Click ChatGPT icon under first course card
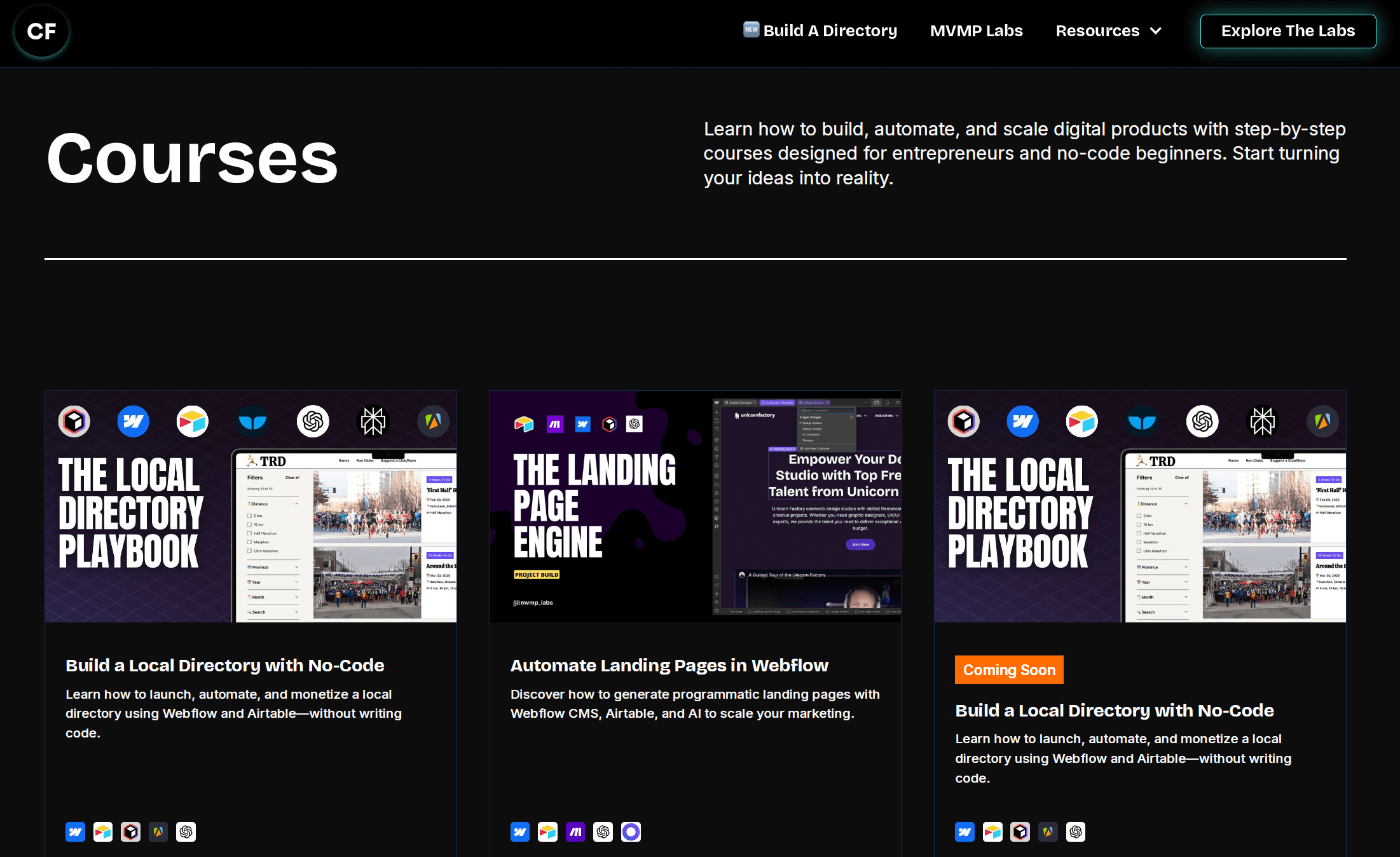1400x857 pixels. click(186, 832)
